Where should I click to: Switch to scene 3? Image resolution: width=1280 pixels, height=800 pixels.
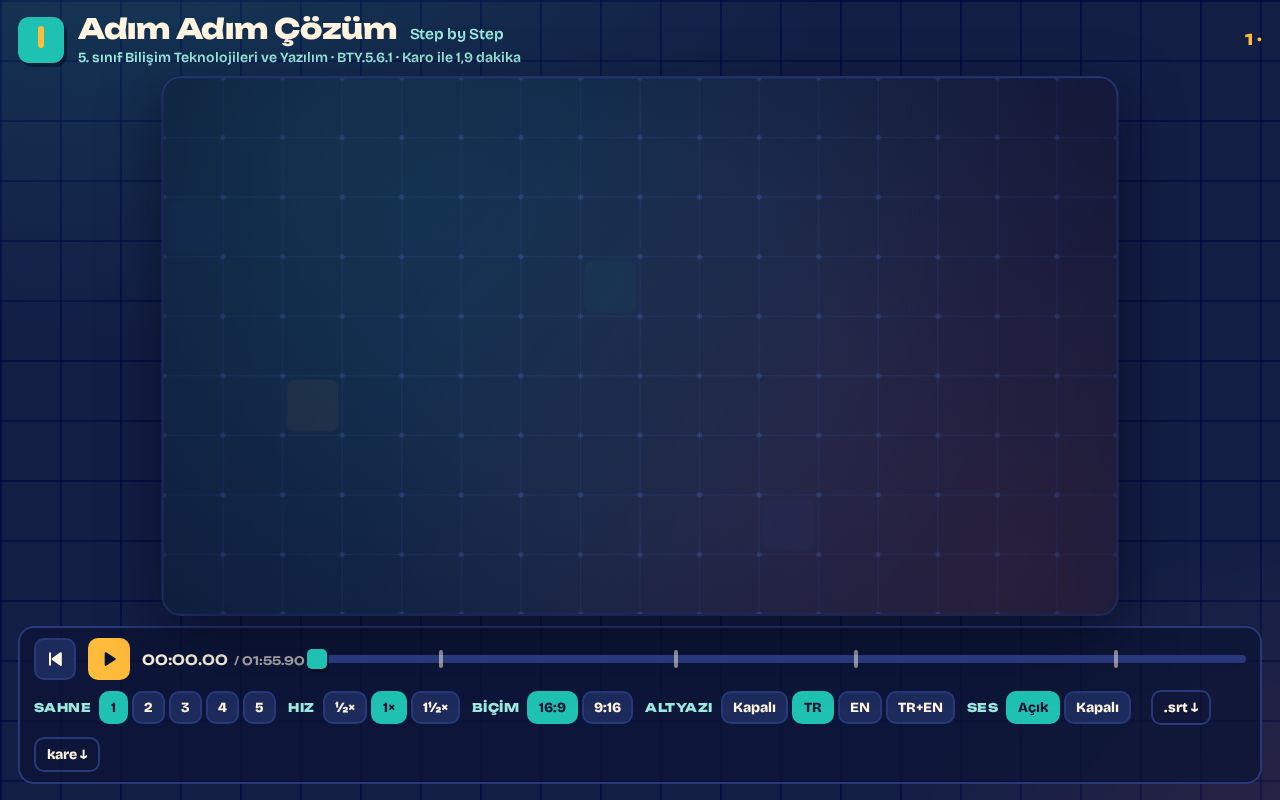185,707
